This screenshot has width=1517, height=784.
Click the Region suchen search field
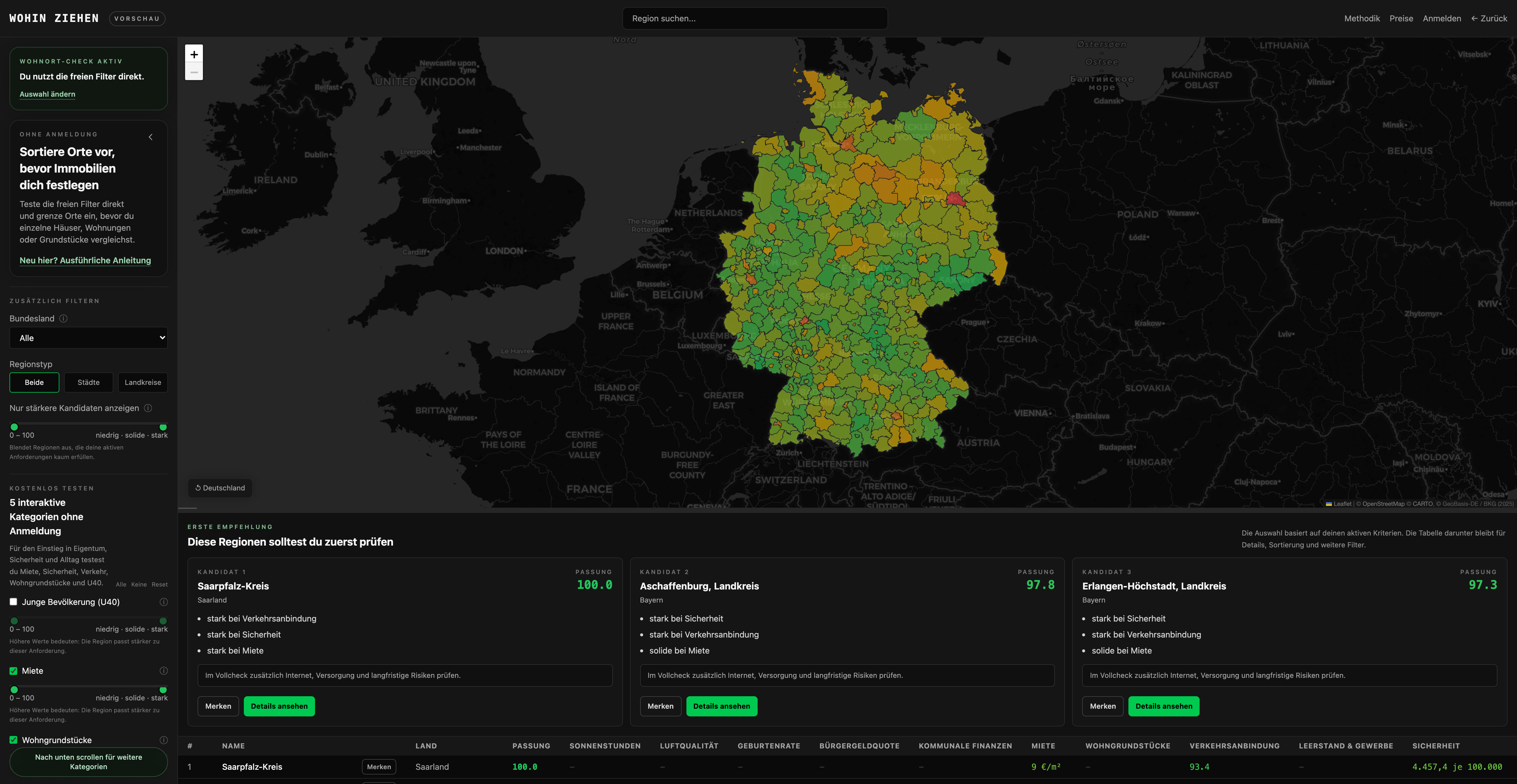click(x=755, y=18)
